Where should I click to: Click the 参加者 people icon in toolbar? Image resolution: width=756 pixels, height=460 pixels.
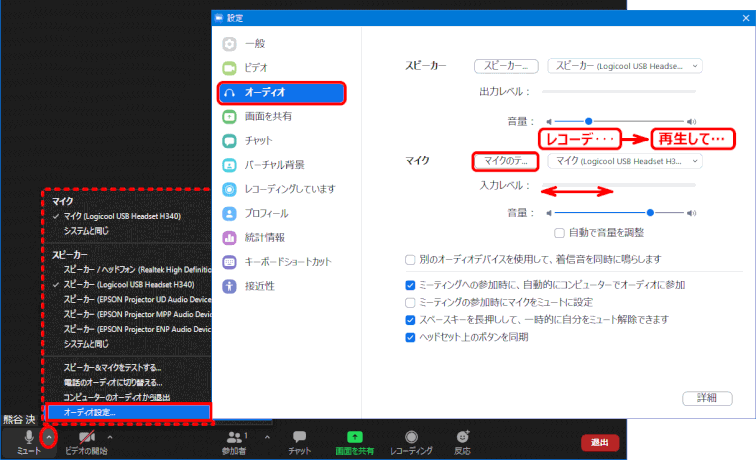pos(234,437)
